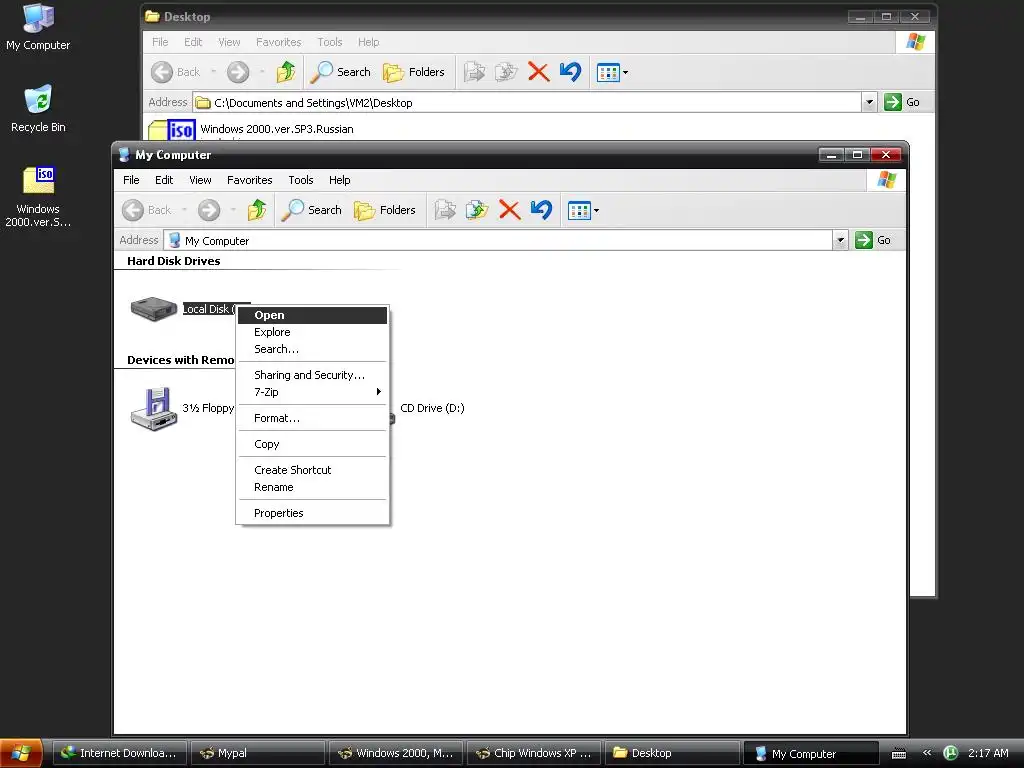The image size is (1024, 768).
Task: Click Forward arrow in My Computer window
Action: pos(209,210)
